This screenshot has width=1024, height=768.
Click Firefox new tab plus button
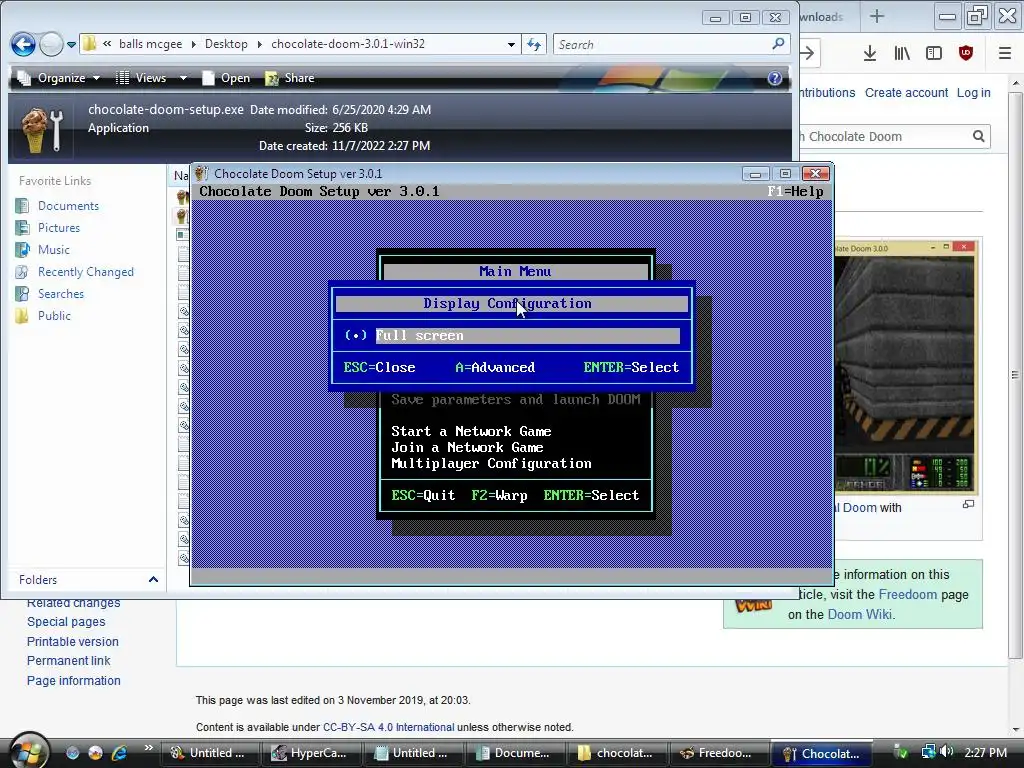[x=877, y=17]
